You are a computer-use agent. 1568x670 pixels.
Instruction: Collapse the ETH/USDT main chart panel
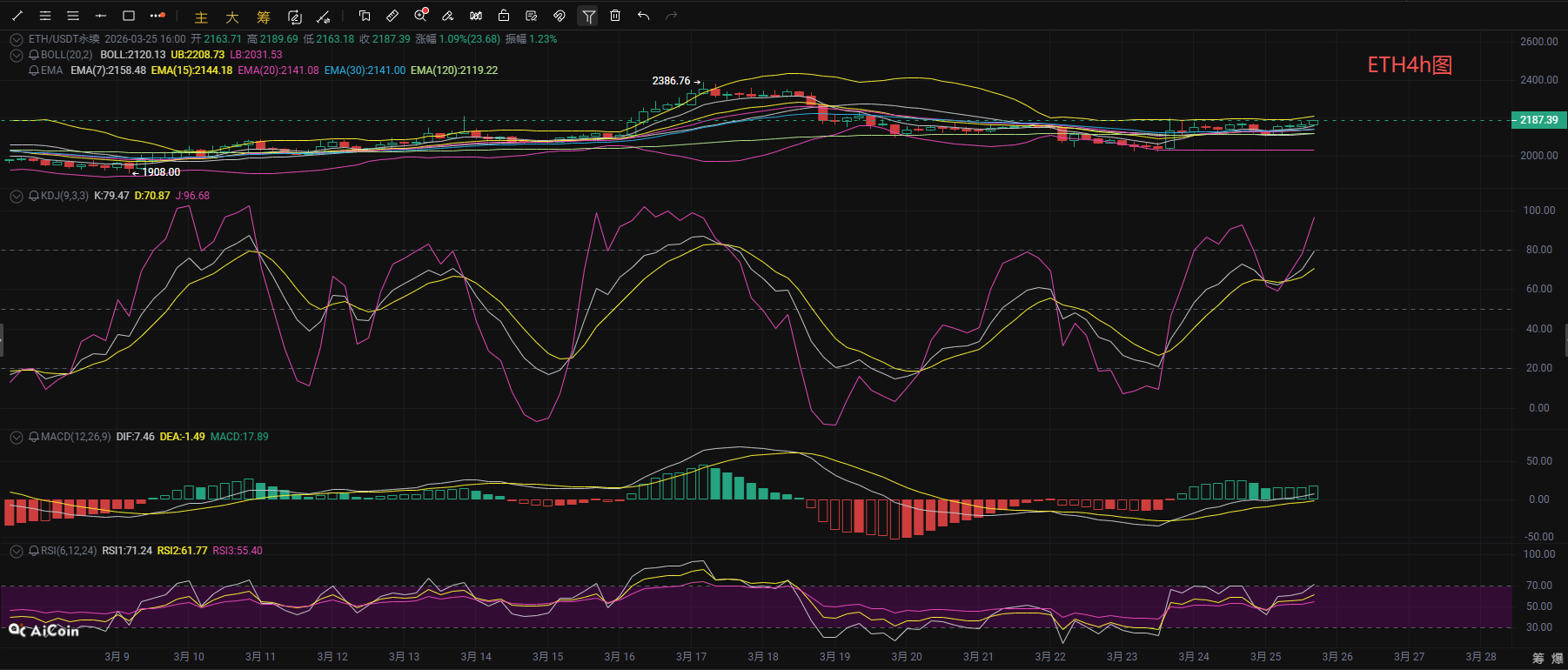16,39
